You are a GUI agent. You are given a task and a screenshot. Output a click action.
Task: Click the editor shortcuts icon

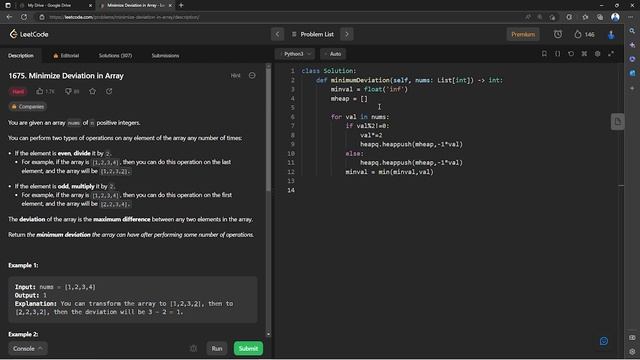[x=584, y=54]
